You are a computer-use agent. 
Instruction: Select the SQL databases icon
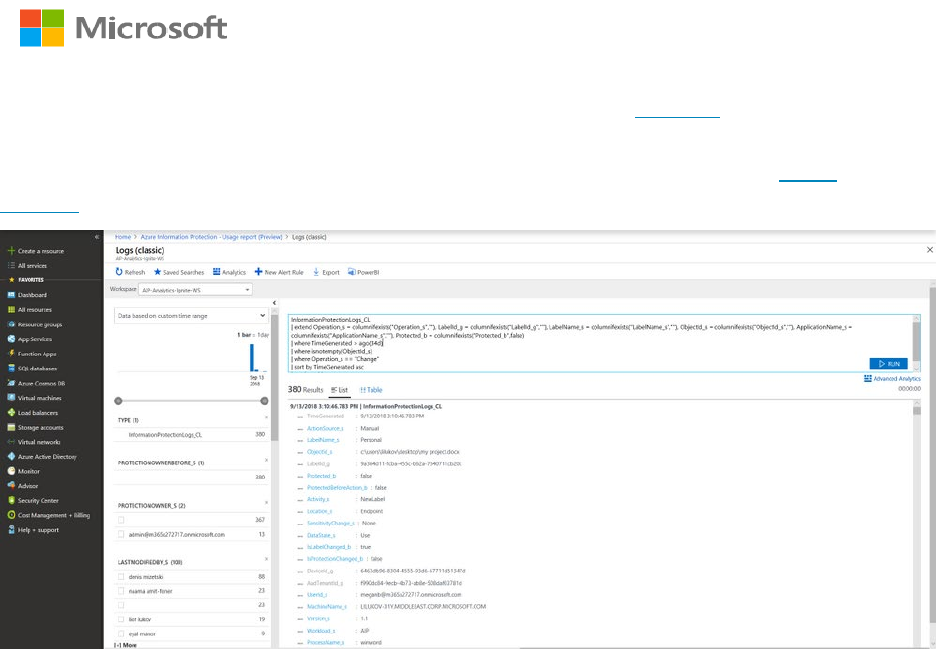(11, 368)
